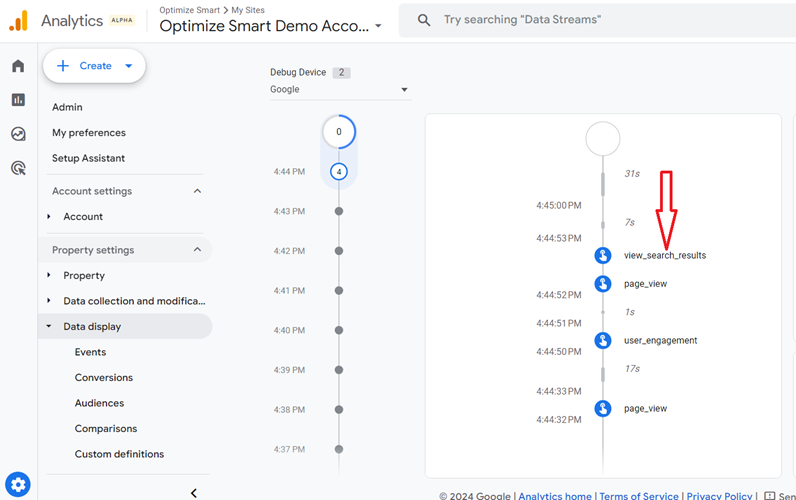Viewport: 796px width, 500px height.
Task: Open the Reports bar chart icon
Action: point(18,99)
